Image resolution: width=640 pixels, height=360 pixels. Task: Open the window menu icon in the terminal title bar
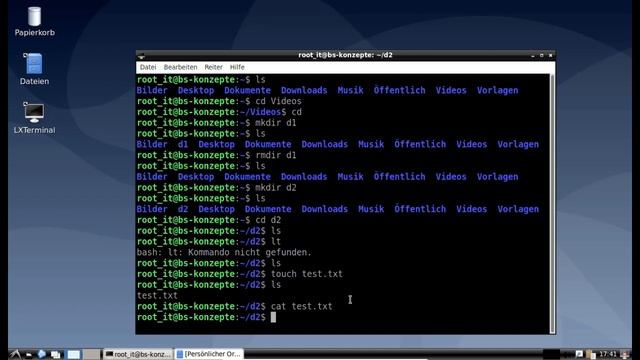[x=141, y=56]
